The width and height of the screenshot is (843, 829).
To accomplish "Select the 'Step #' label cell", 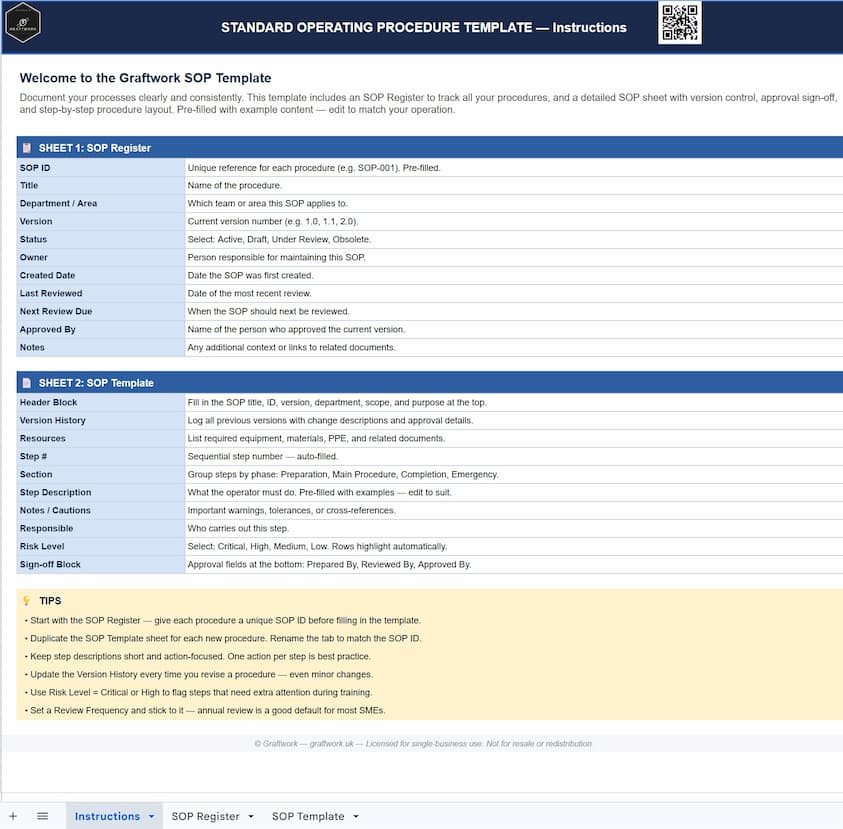I will click(x=101, y=456).
